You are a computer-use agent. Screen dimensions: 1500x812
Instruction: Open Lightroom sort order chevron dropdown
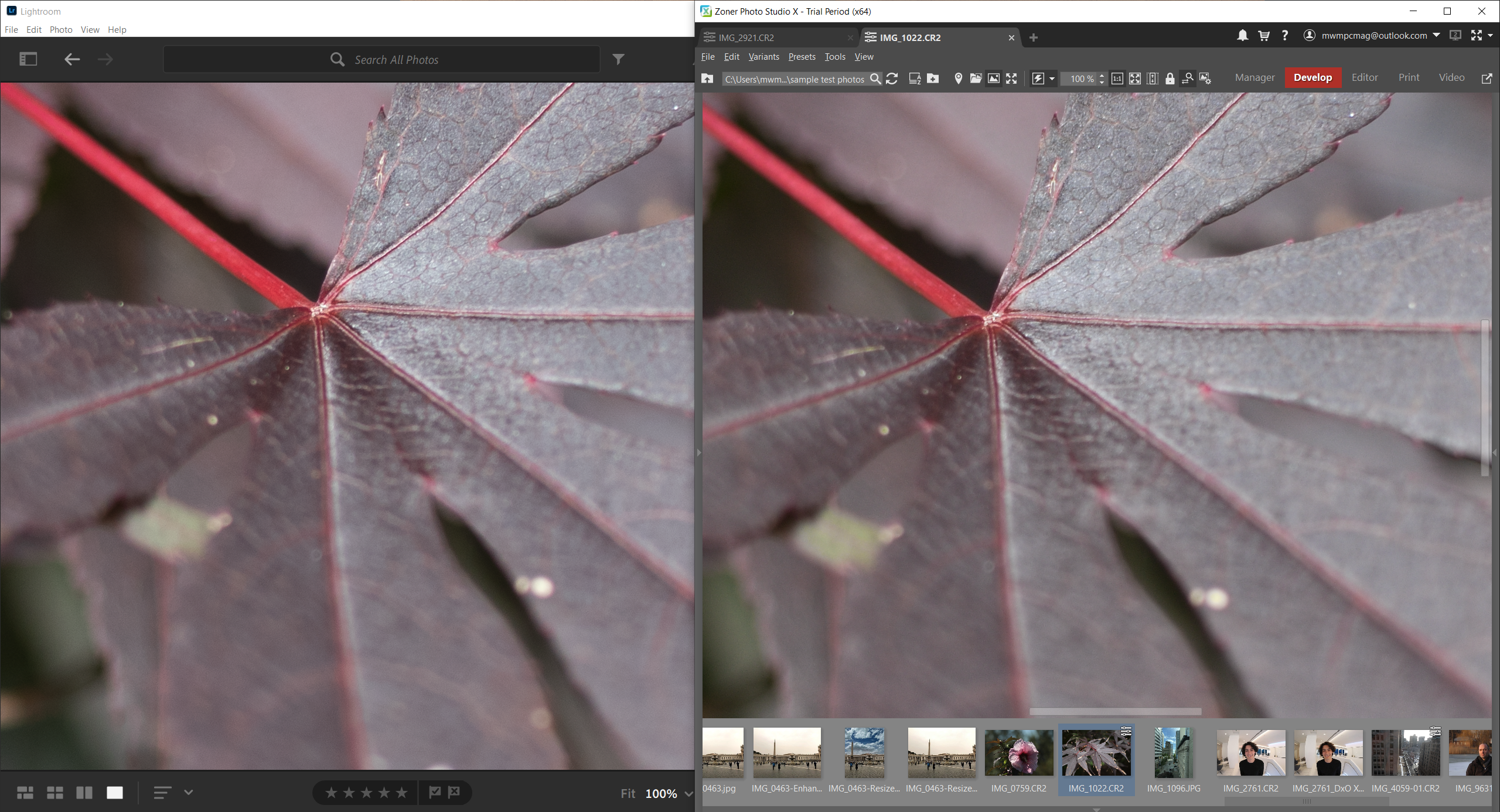click(x=189, y=792)
